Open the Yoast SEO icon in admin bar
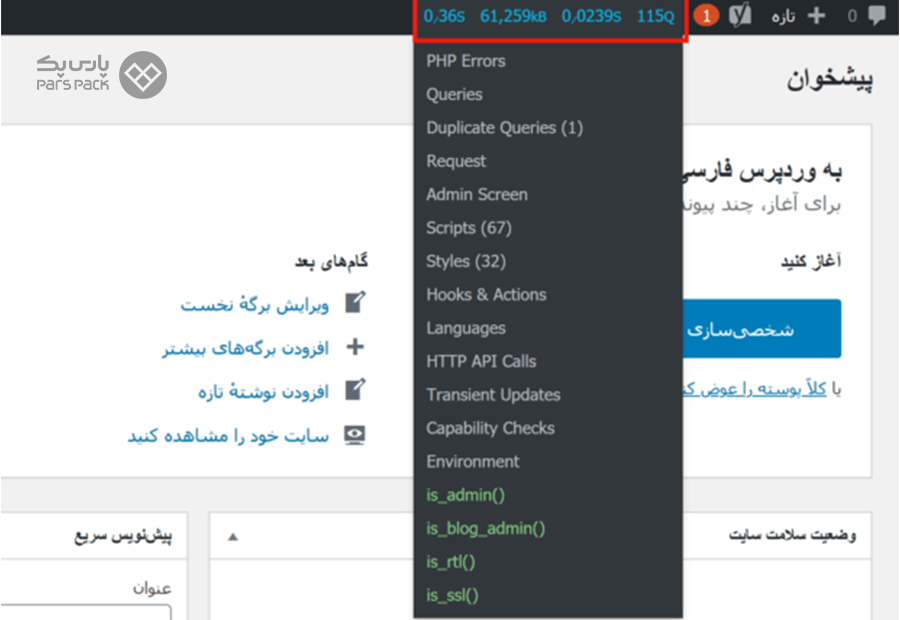Viewport: 900px width, 620px height. point(740,15)
